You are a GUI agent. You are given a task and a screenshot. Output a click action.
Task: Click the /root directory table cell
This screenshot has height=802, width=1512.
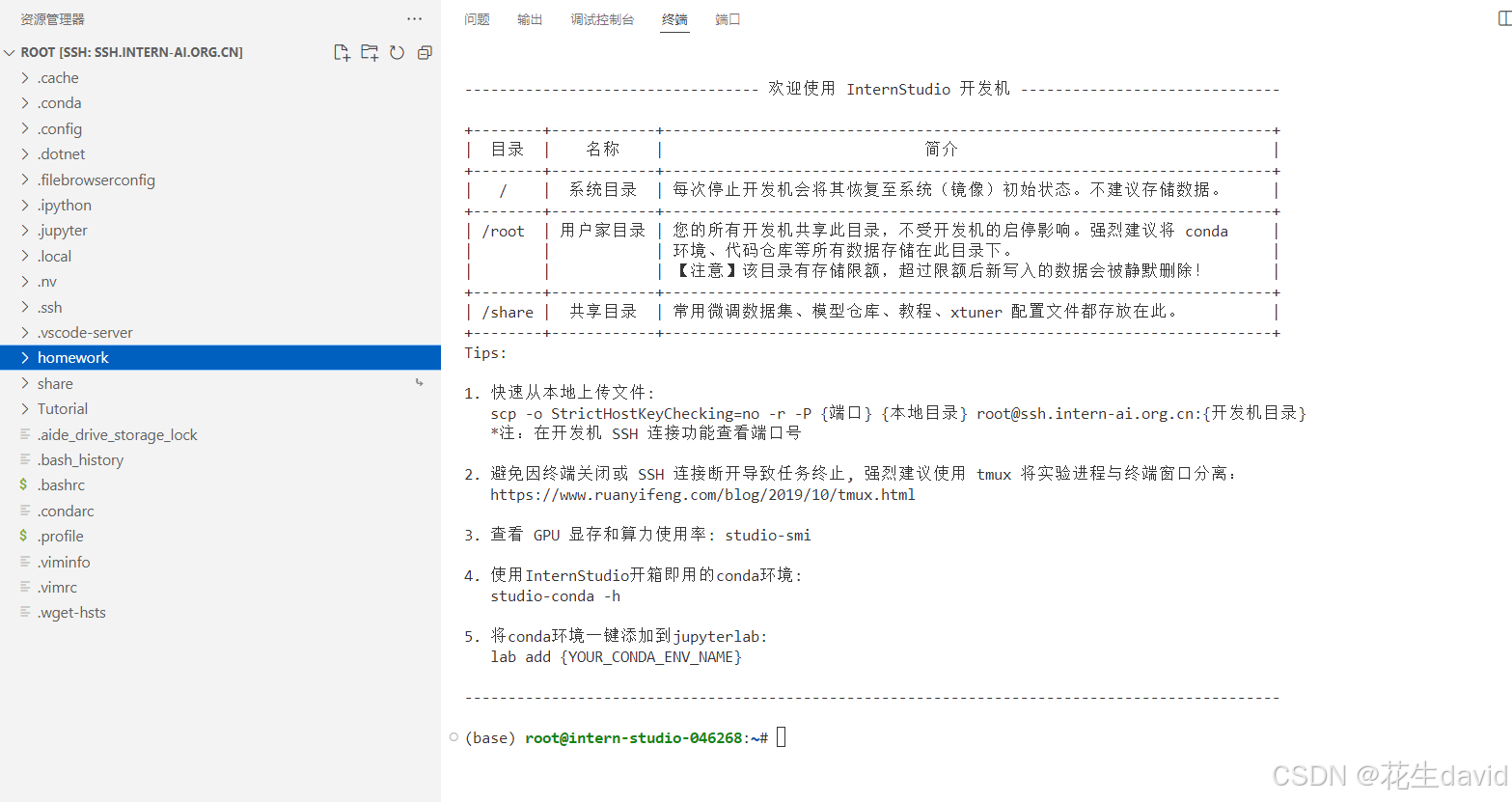point(503,232)
